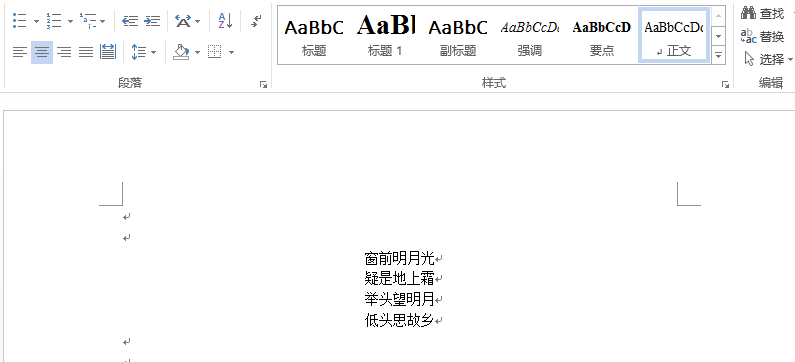Decrease paragraph indent
Image resolution: width=795 pixels, height=362 pixels.
(x=130, y=21)
